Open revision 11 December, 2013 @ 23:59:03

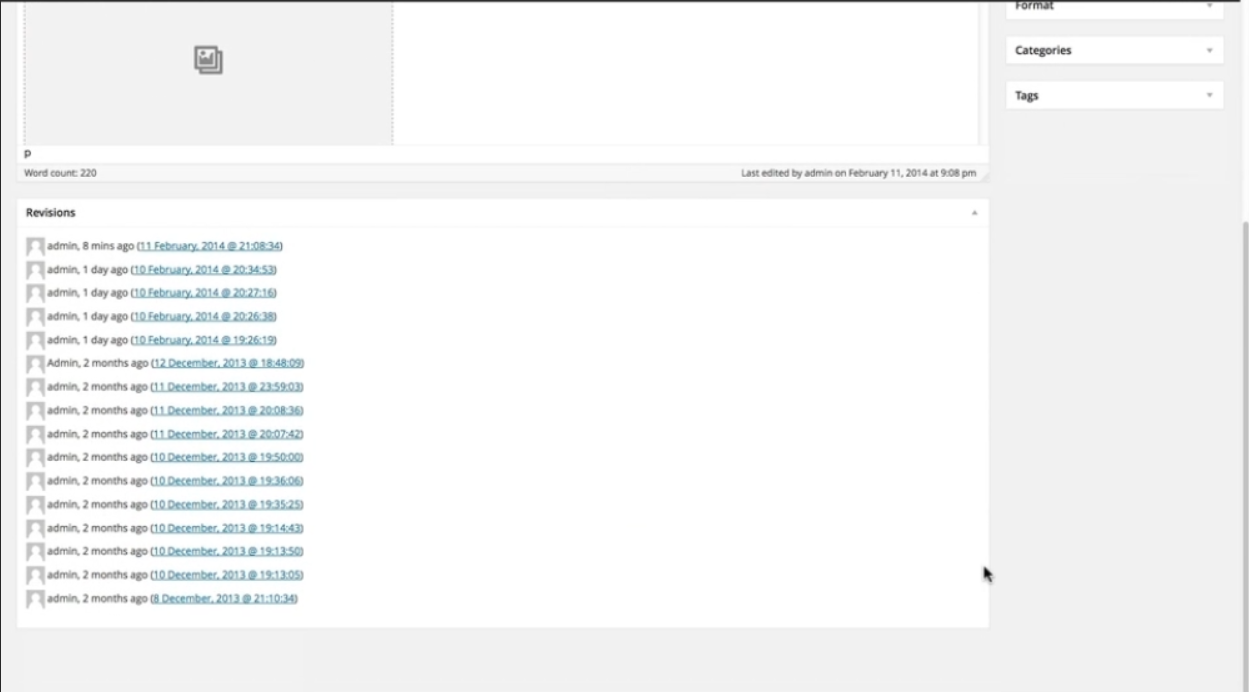click(x=228, y=387)
